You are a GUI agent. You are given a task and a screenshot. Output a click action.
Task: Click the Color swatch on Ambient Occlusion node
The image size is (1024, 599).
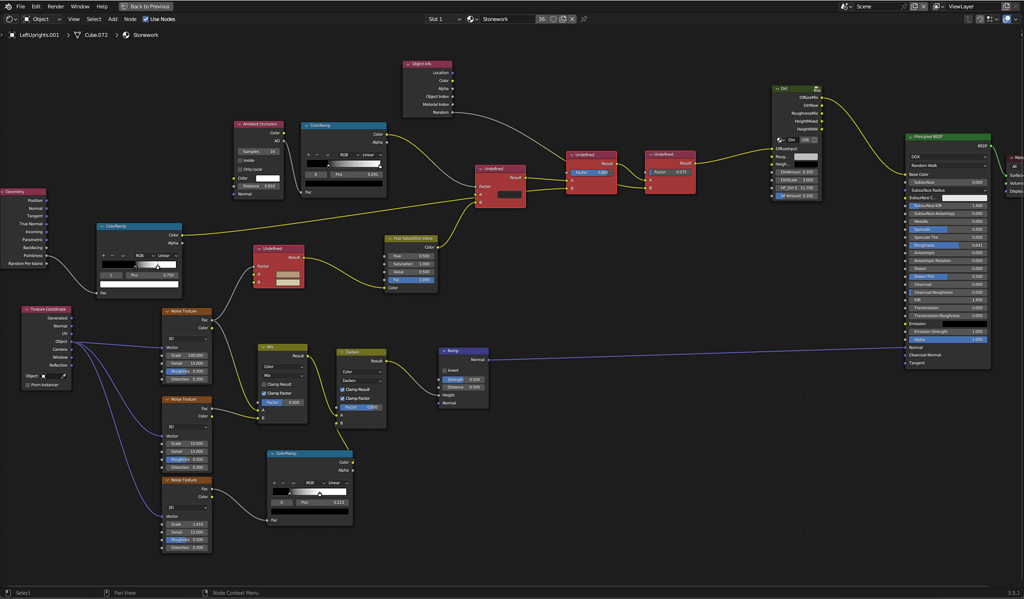click(x=268, y=178)
